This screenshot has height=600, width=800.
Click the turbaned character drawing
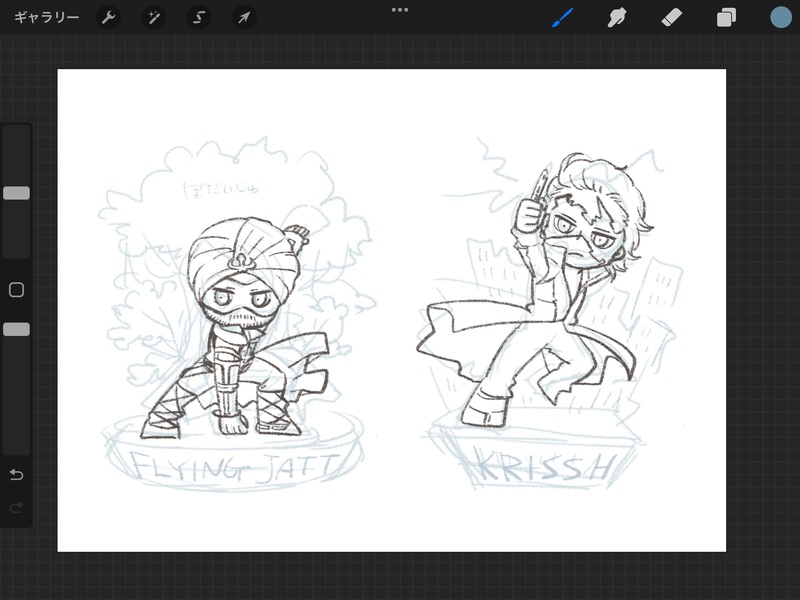pyautogui.click(x=235, y=329)
